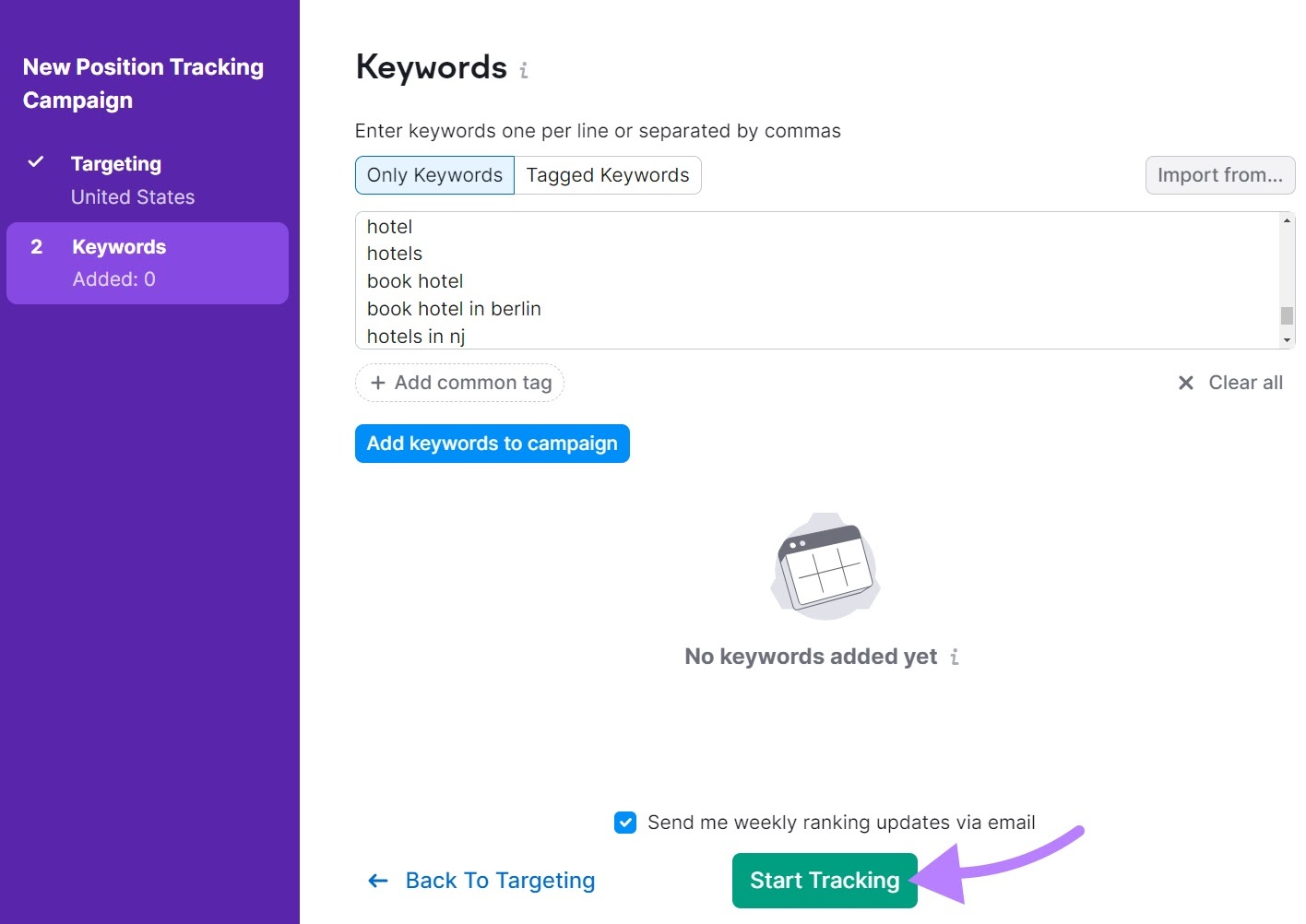Viewport: 1306px width, 924px height.
Task: Click the back arrow beside Back To Targeting
Action: 377,881
